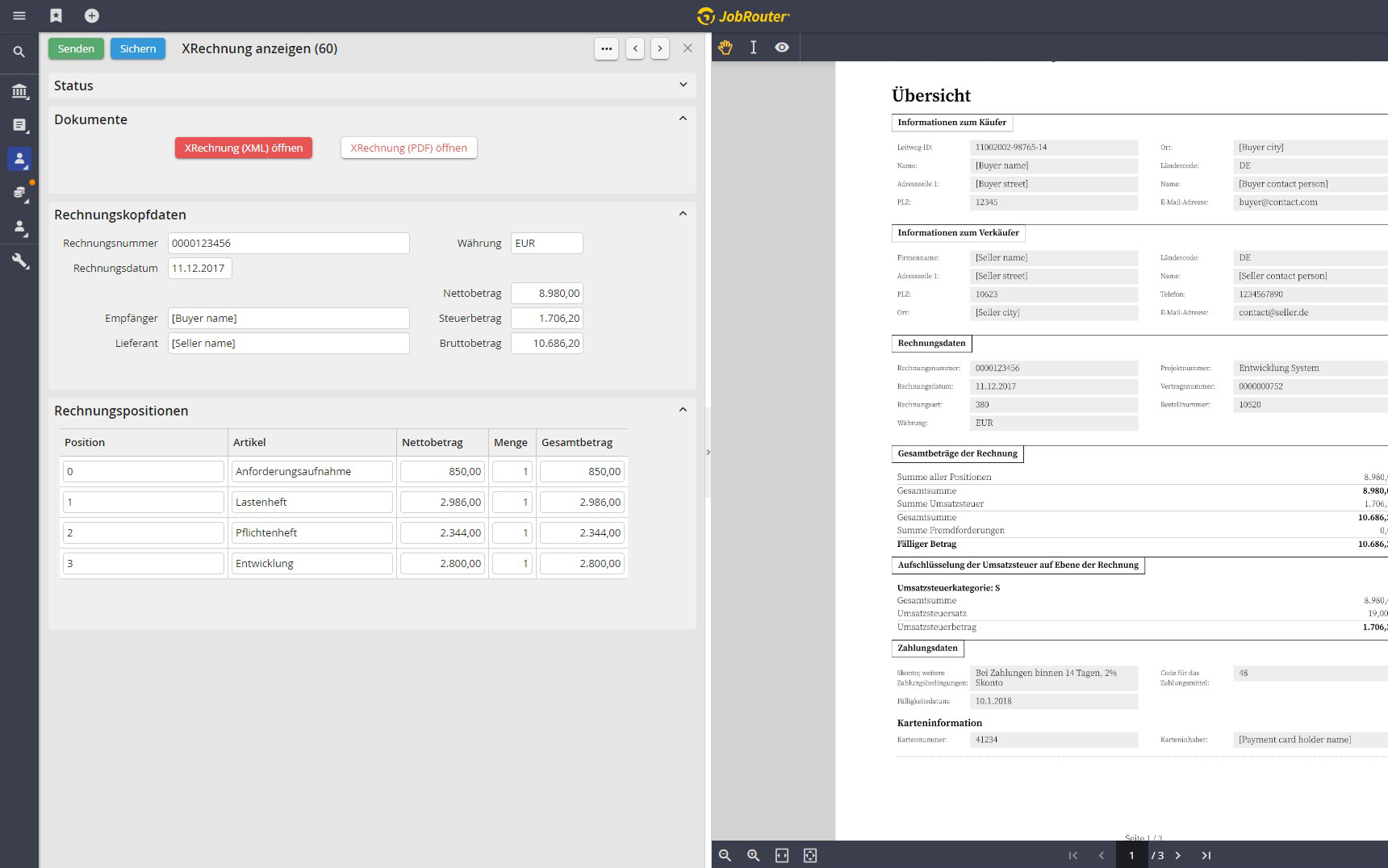Image resolution: width=1388 pixels, height=868 pixels.
Task: Click the Nettobetrag header field
Action: (x=547, y=293)
